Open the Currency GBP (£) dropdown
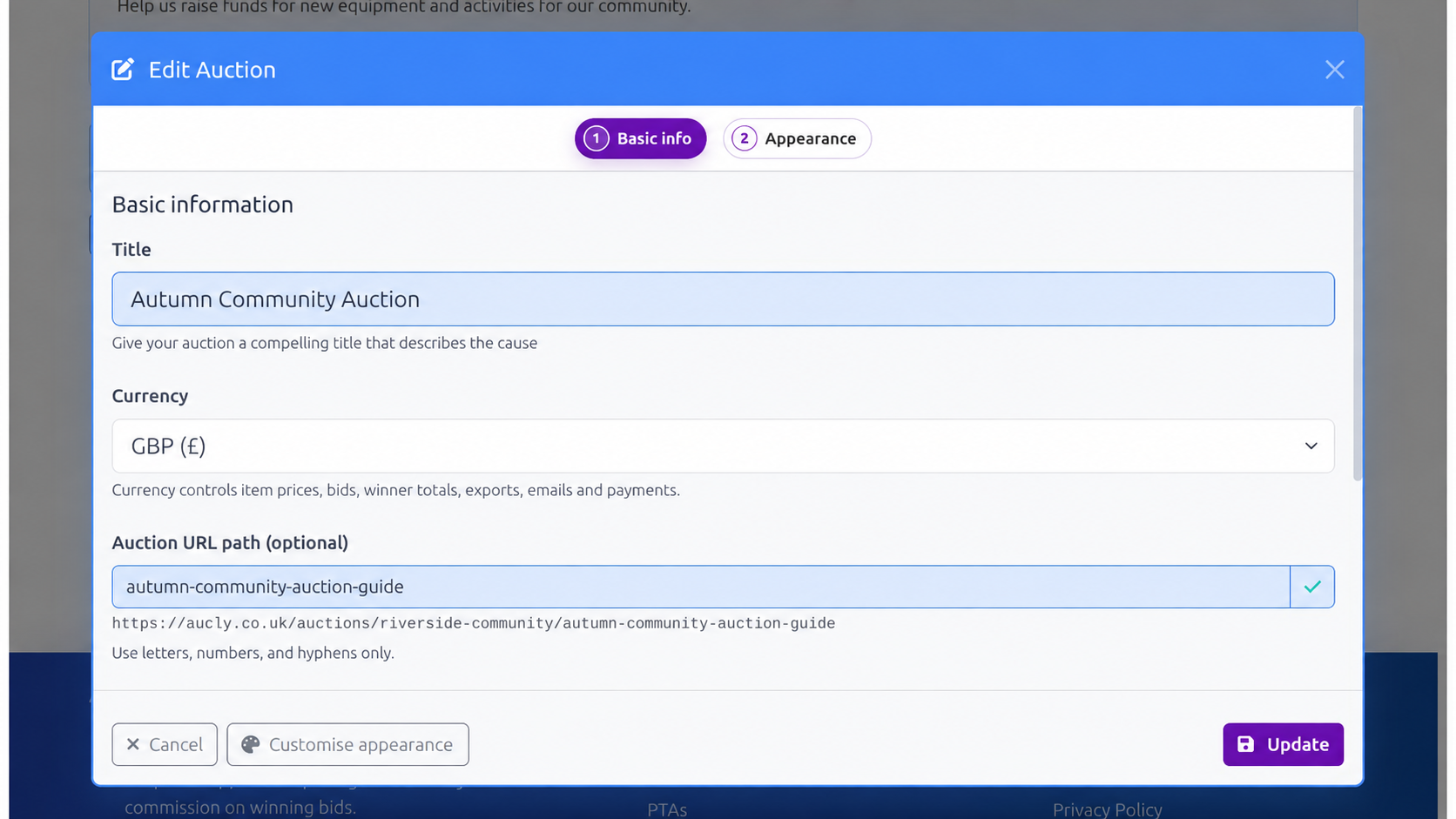This screenshot has width=1456, height=819. click(x=723, y=446)
